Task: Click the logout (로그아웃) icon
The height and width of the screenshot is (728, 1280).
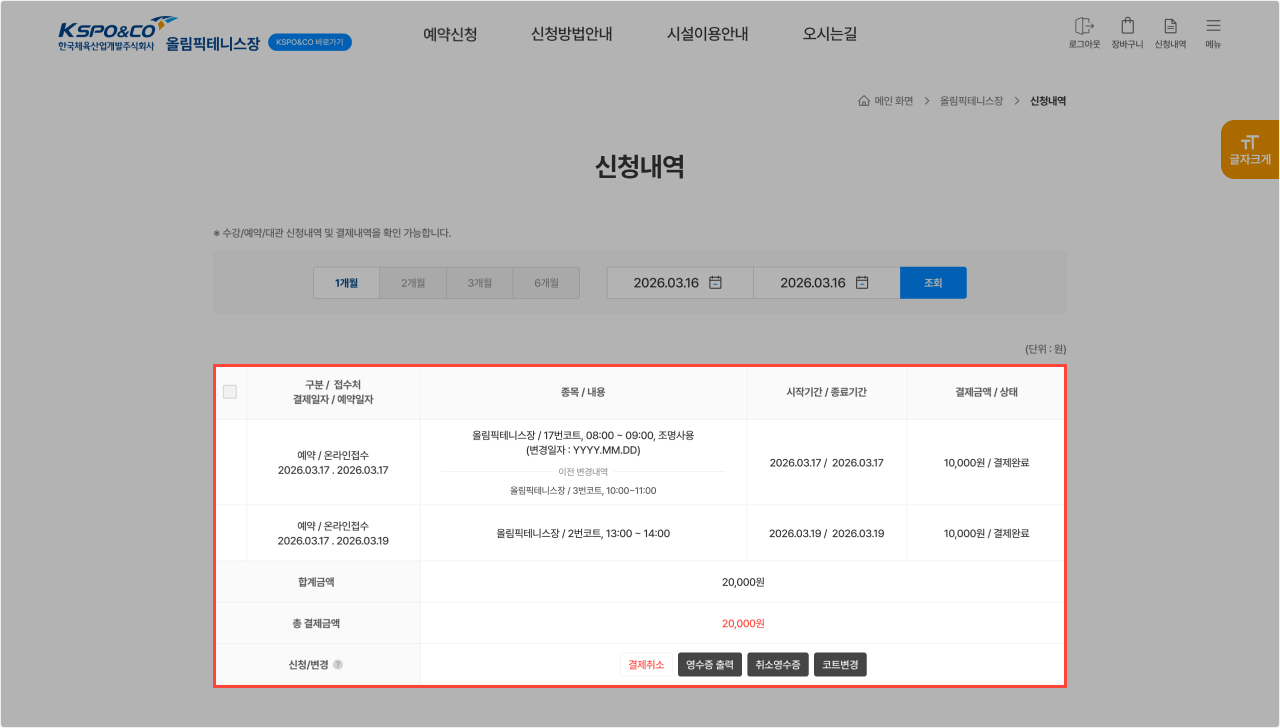Action: click(x=1084, y=26)
